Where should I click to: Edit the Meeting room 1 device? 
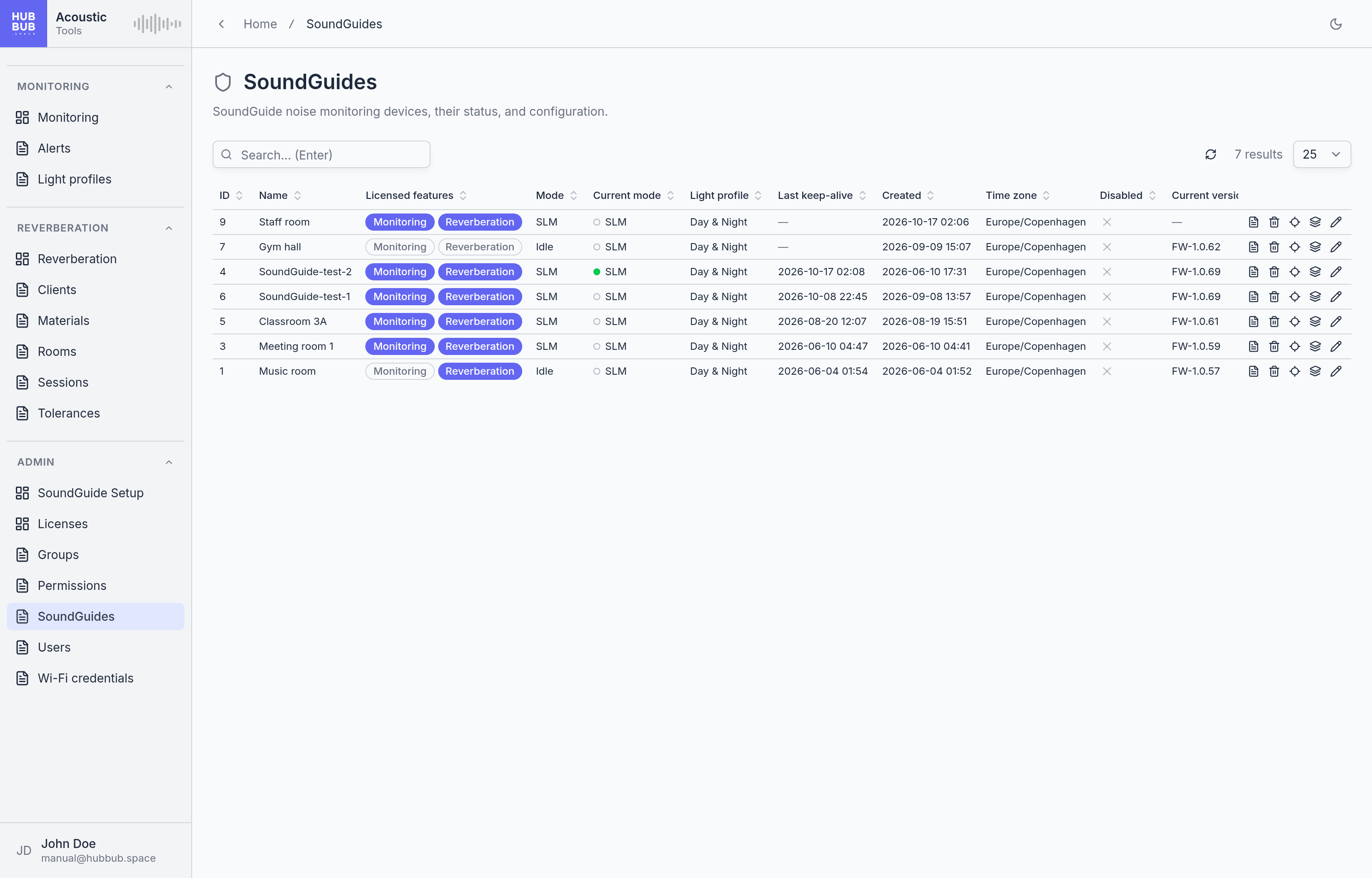pyautogui.click(x=1336, y=347)
